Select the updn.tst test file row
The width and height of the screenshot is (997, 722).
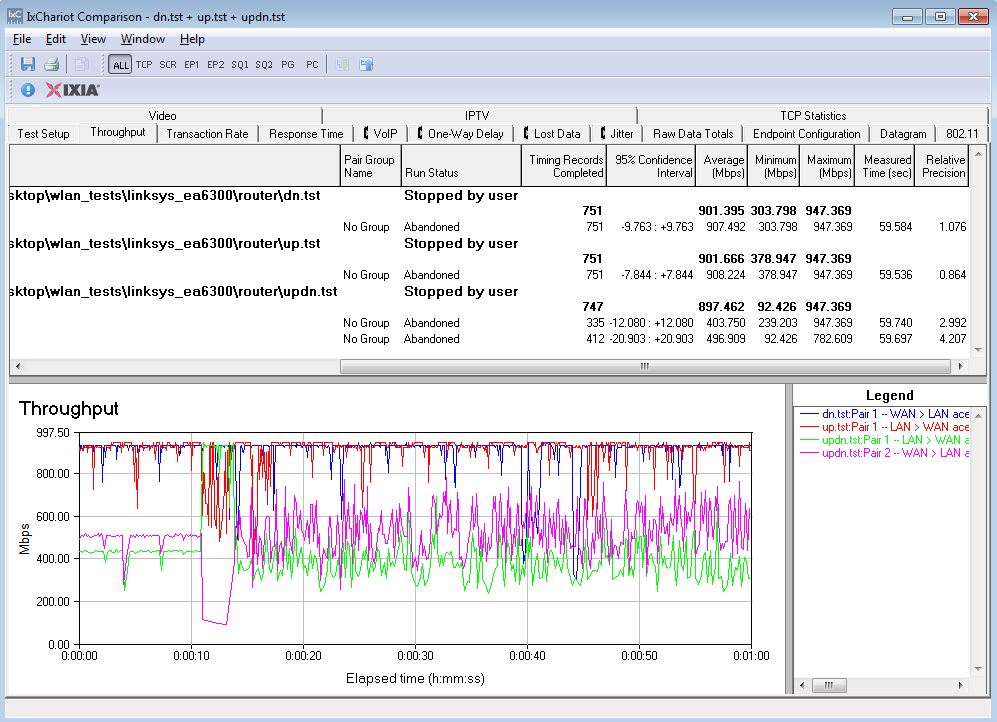point(488,292)
